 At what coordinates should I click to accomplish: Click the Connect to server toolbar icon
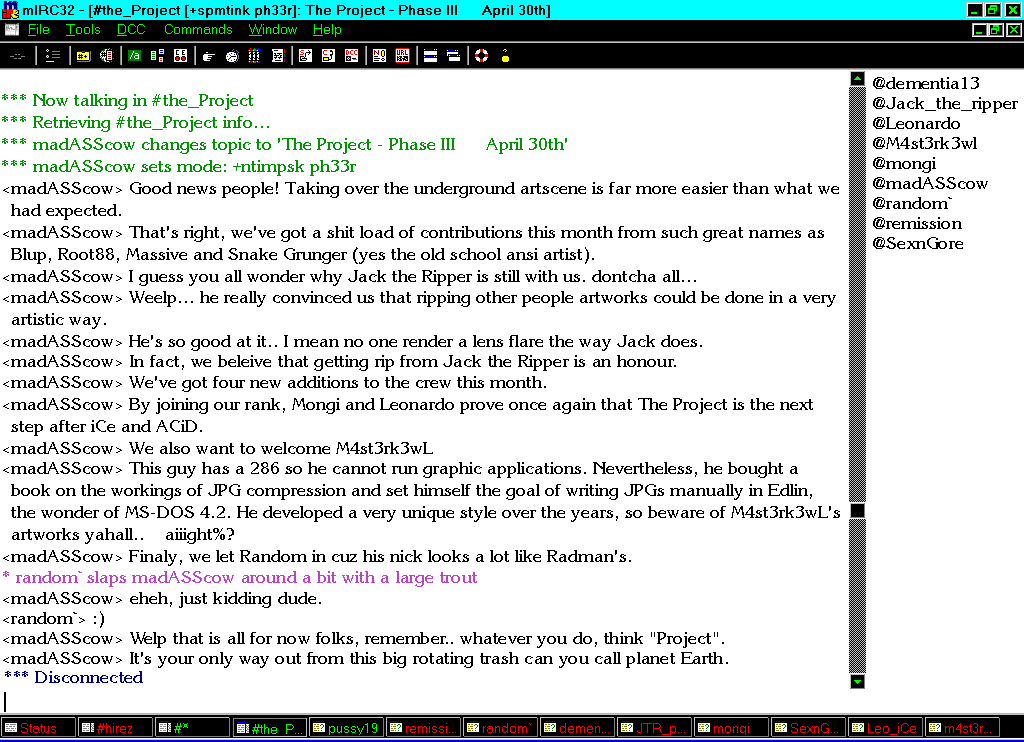point(18,56)
